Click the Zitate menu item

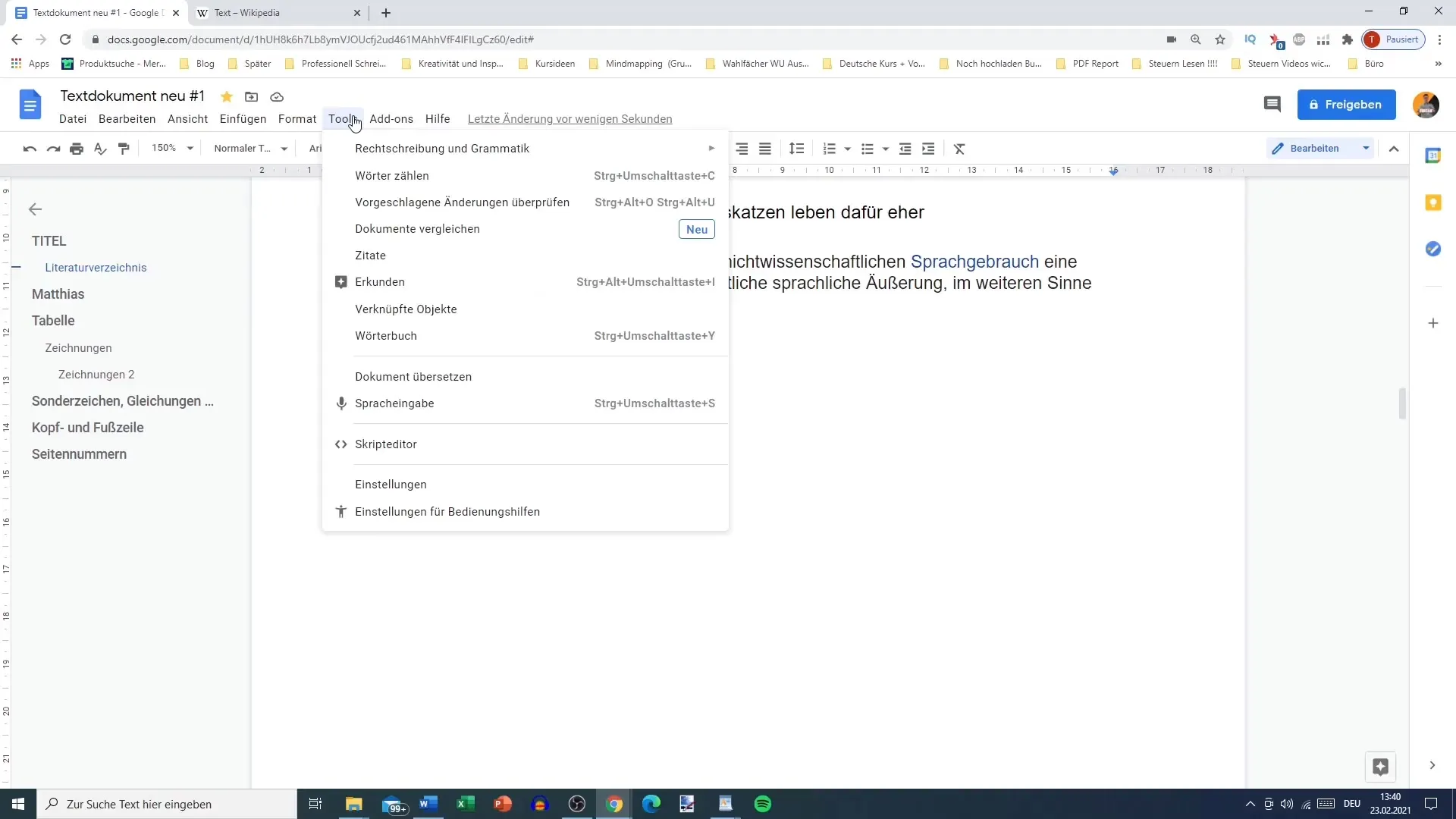point(370,255)
